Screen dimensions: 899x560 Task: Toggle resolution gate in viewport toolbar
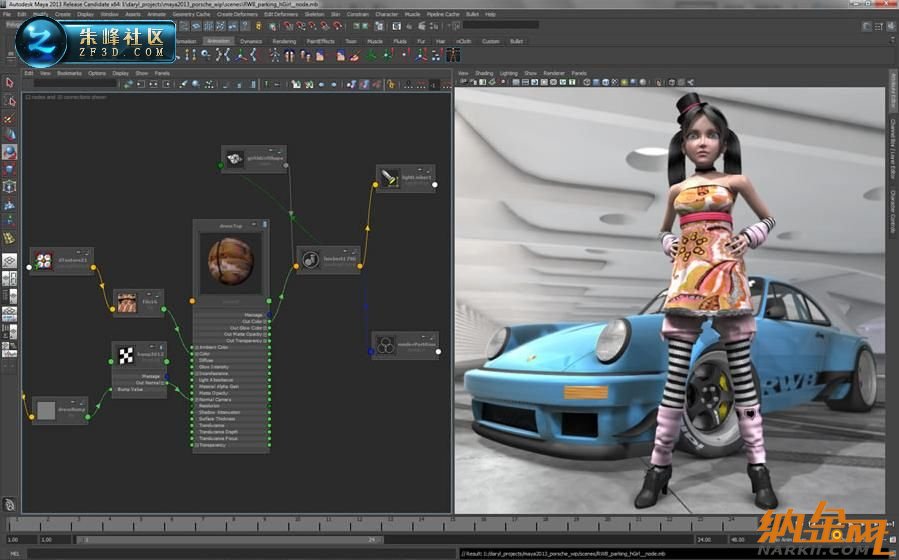(534, 82)
